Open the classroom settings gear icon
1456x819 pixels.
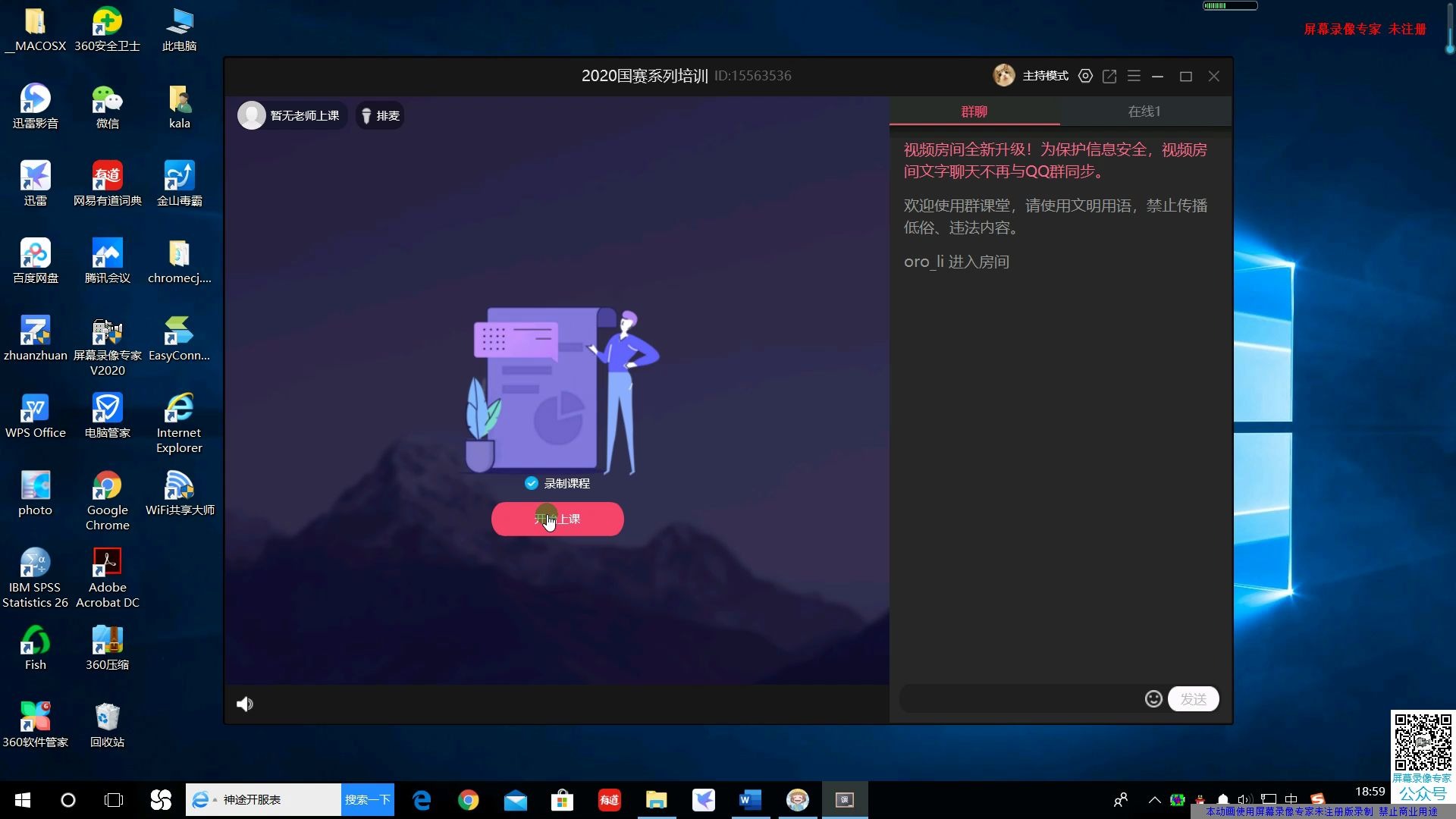1086,76
